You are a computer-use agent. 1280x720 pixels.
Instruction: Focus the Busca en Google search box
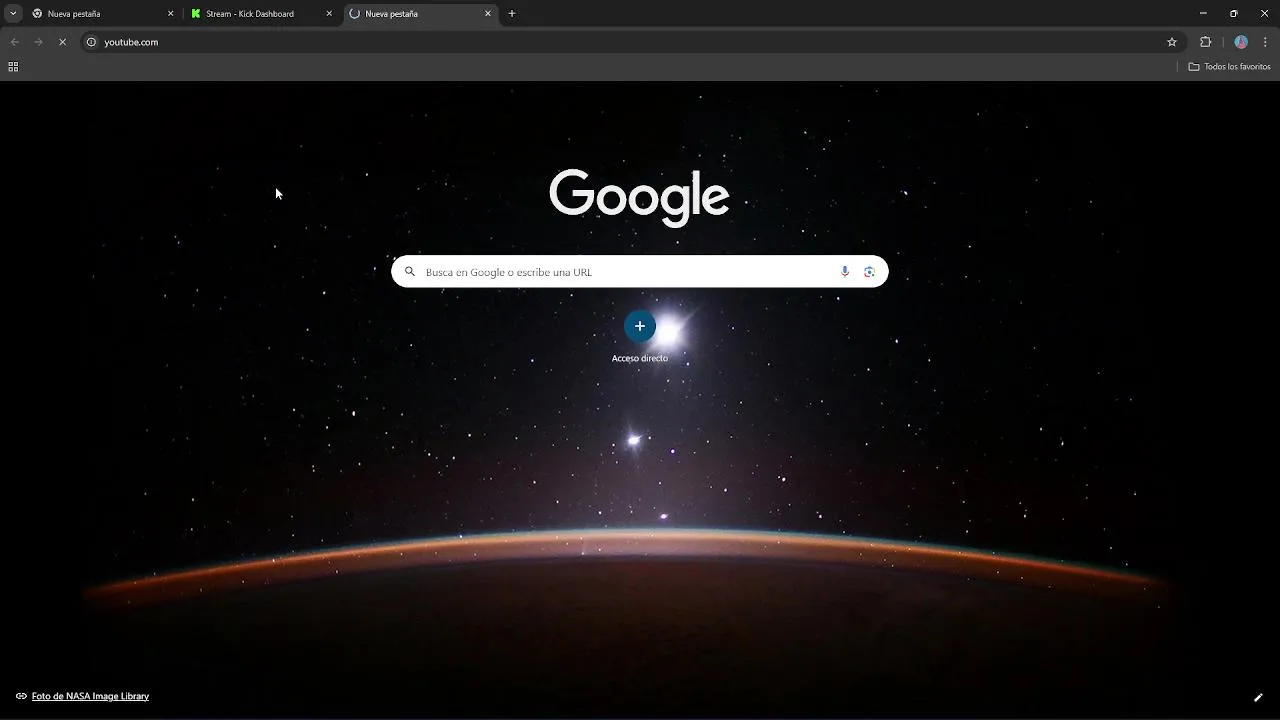point(640,272)
